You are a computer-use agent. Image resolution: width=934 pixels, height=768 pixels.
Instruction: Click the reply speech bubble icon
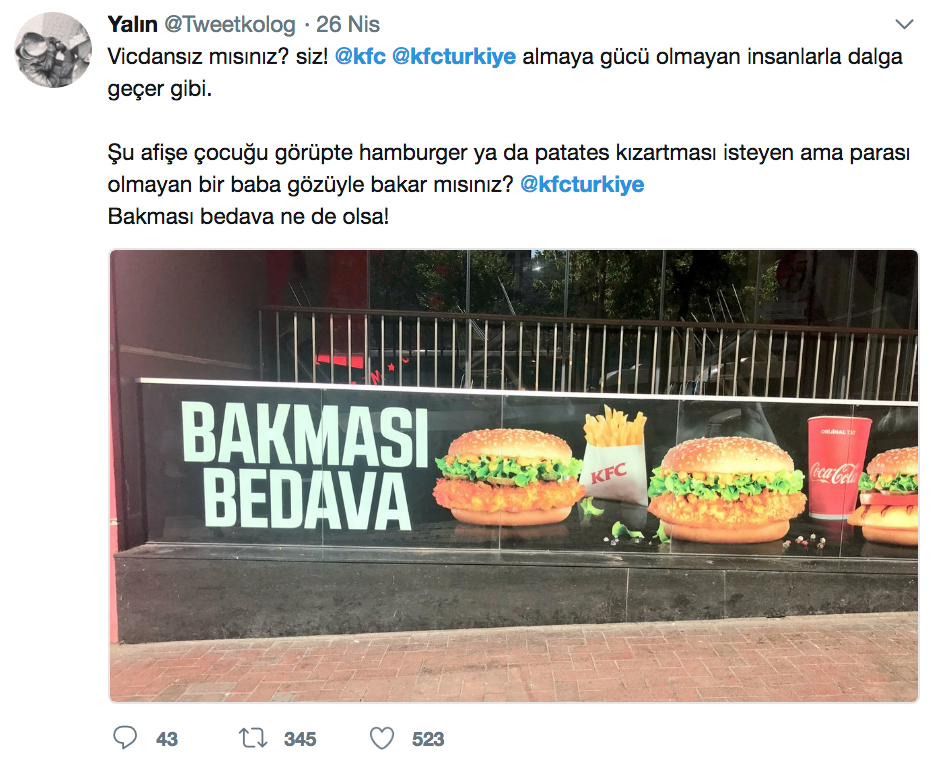pos(125,738)
